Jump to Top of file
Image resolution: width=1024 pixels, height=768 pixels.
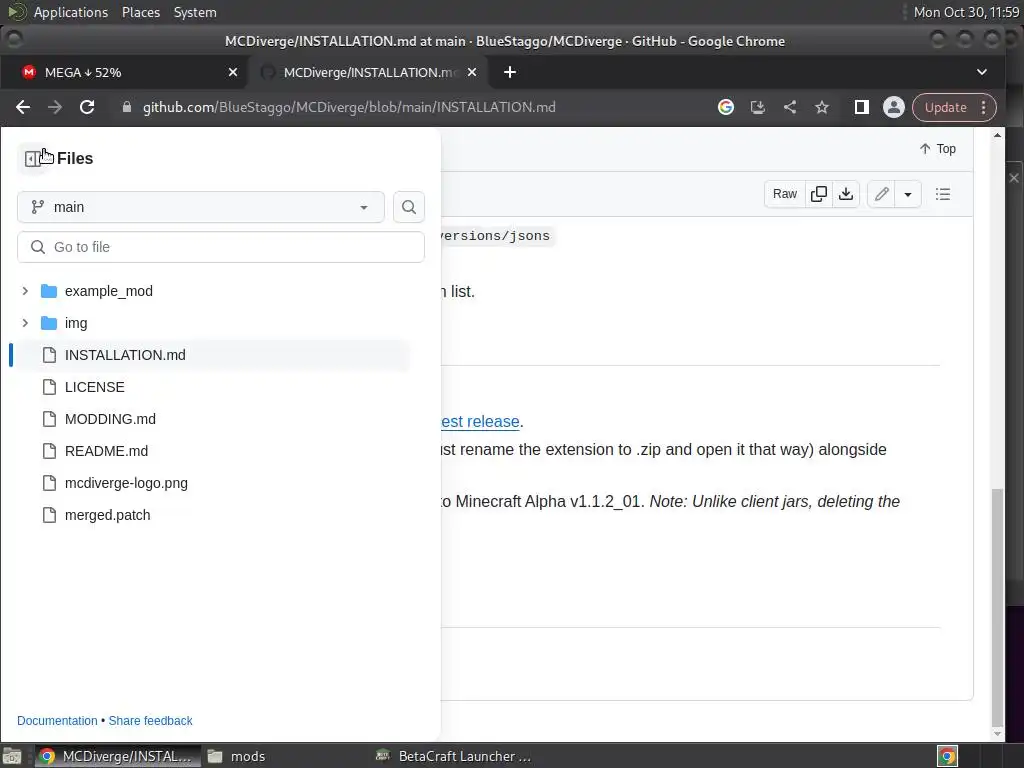[x=938, y=149]
